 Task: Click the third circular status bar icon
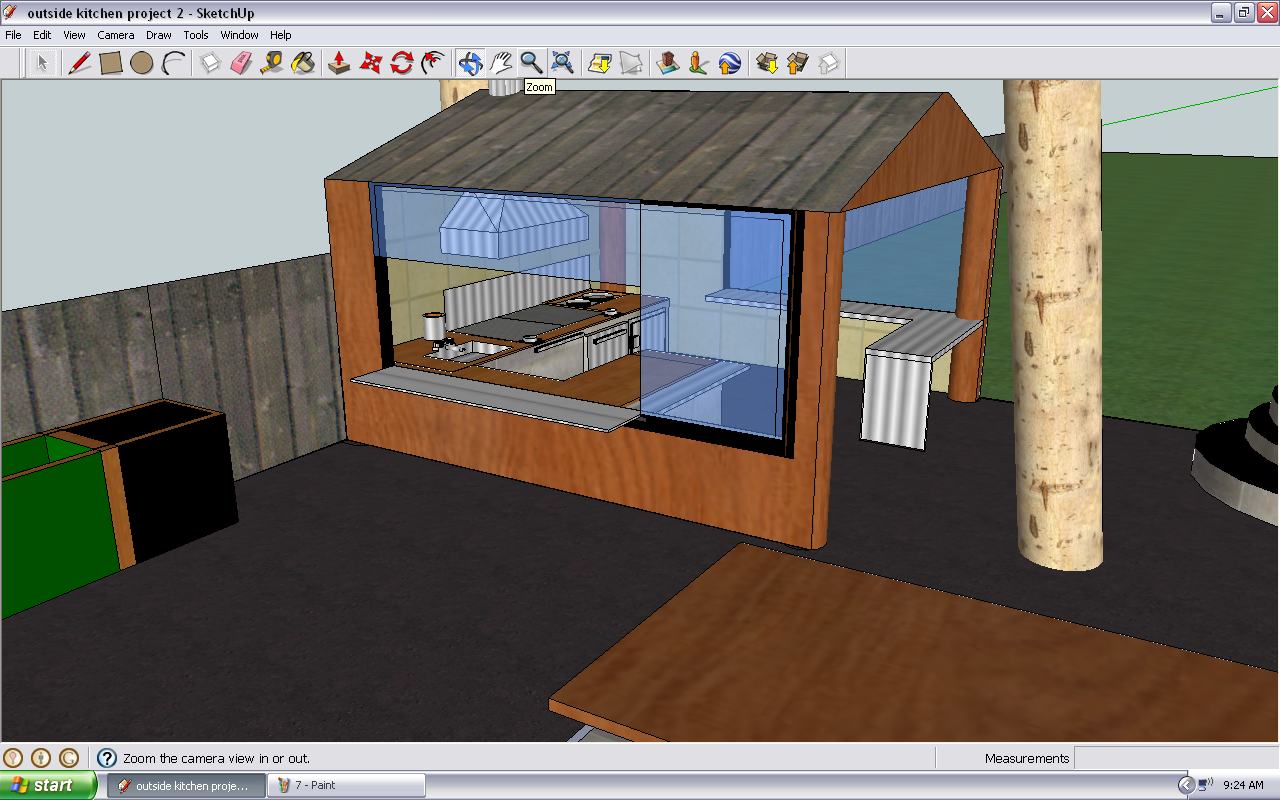(69, 758)
